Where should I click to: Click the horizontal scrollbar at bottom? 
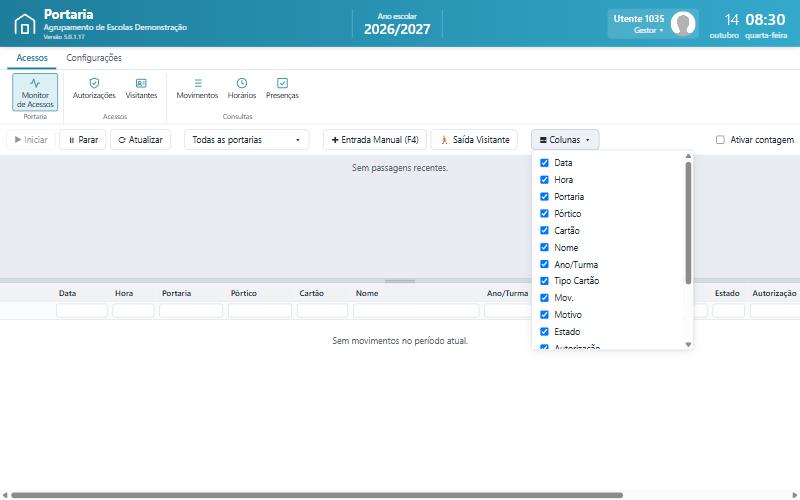tap(316, 495)
